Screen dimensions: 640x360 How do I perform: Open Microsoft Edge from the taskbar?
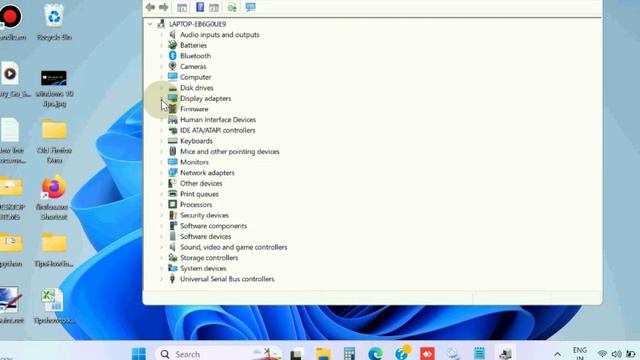pyautogui.click(x=375, y=353)
